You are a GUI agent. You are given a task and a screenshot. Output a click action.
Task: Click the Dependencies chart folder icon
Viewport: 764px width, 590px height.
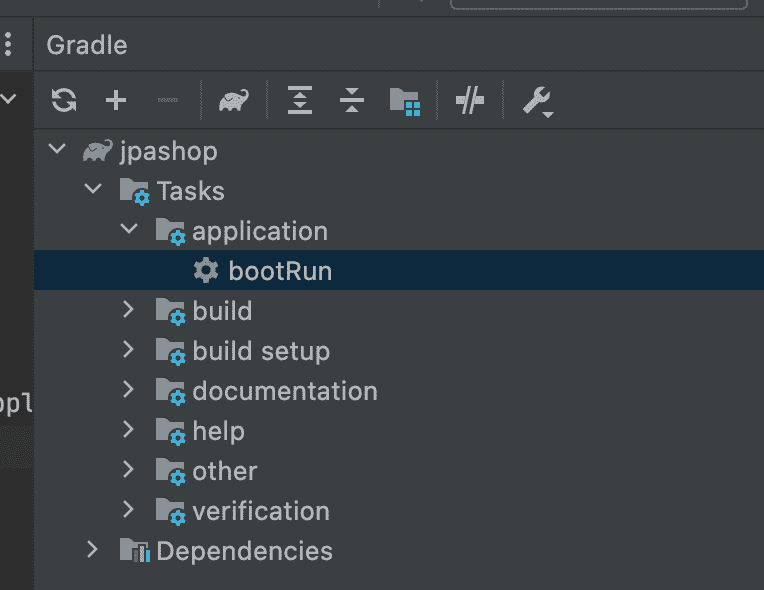[x=135, y=551]
